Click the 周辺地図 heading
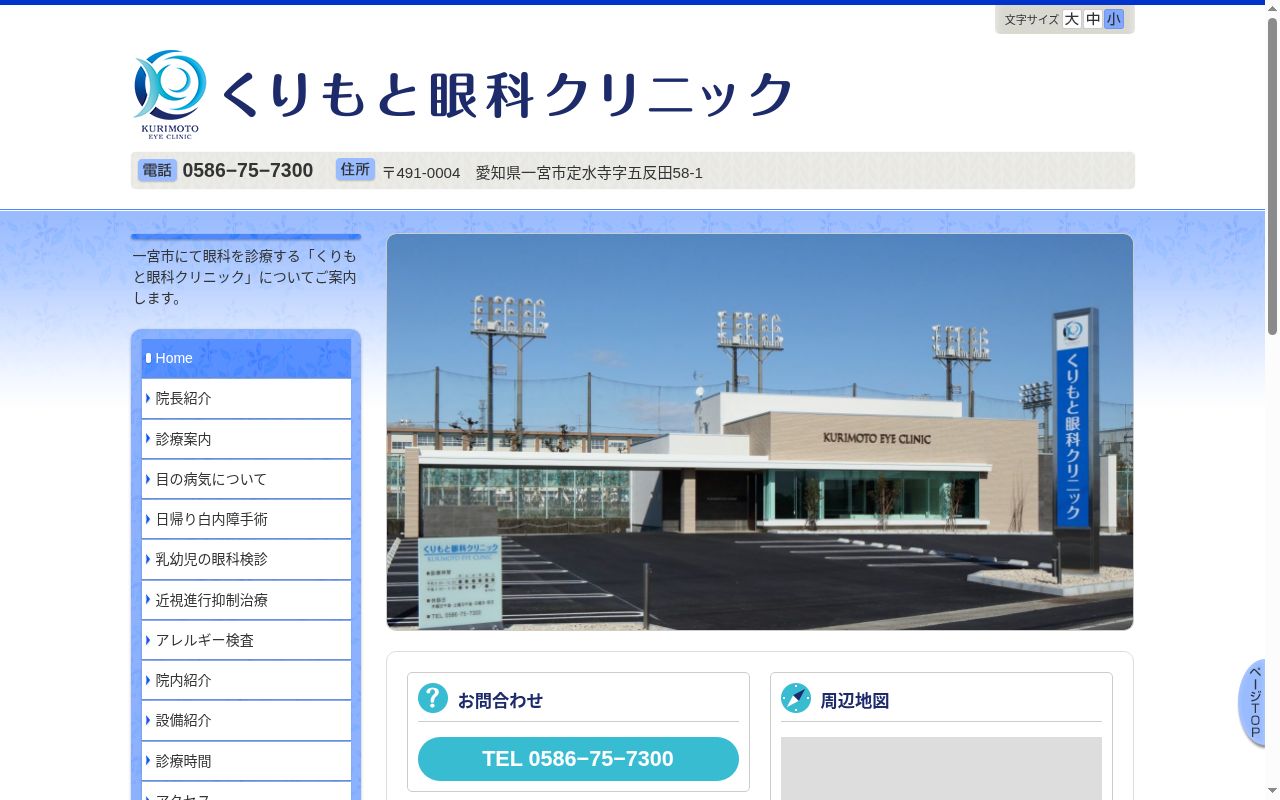The image size is (1280, 800). point(855,701)
